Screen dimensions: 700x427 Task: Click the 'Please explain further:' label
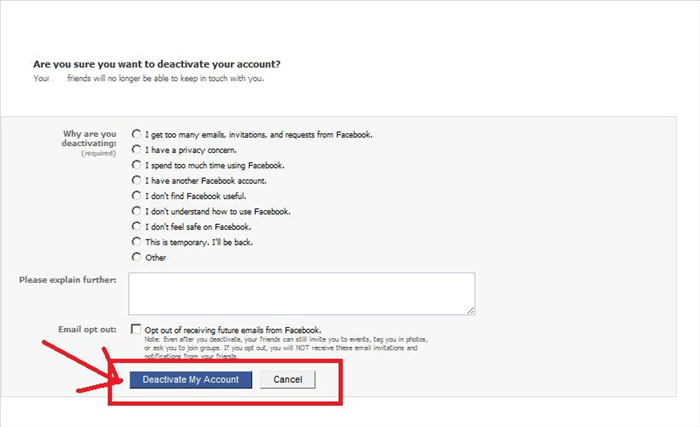coord(67,280)
